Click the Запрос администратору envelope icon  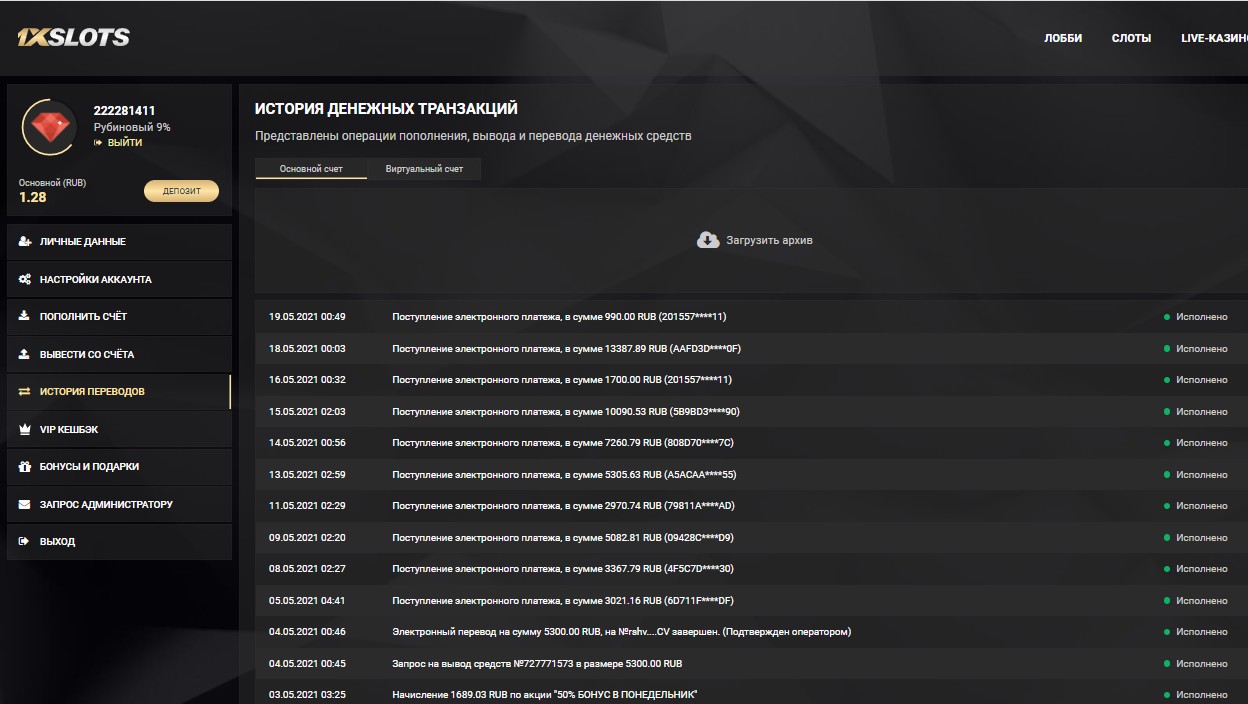click(25, 505)
